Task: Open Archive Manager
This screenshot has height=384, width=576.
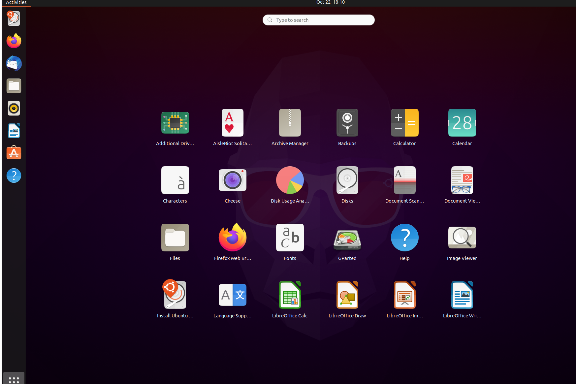Action: [x=290, y=123]
